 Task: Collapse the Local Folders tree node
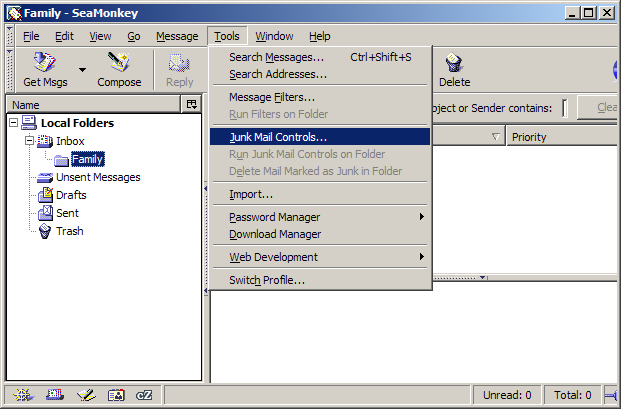[14, 123]
